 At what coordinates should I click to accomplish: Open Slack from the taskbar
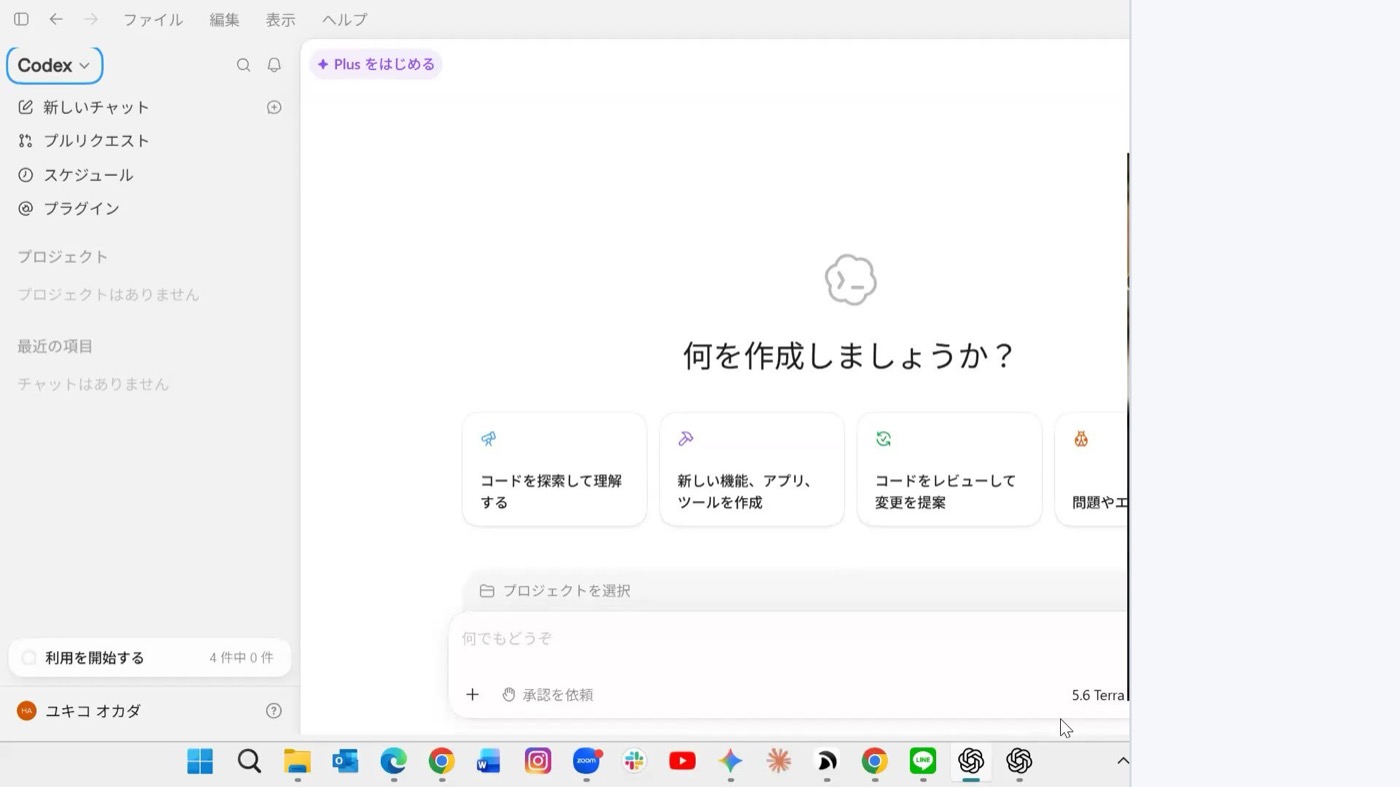[x=634, y=762]
